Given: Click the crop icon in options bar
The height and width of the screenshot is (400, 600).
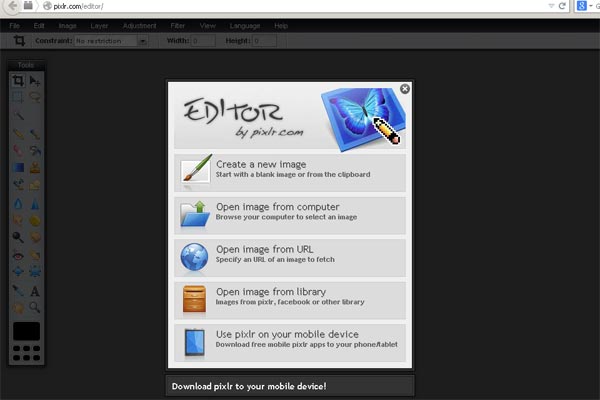Looking at the screenshot, I should [19, 41].
